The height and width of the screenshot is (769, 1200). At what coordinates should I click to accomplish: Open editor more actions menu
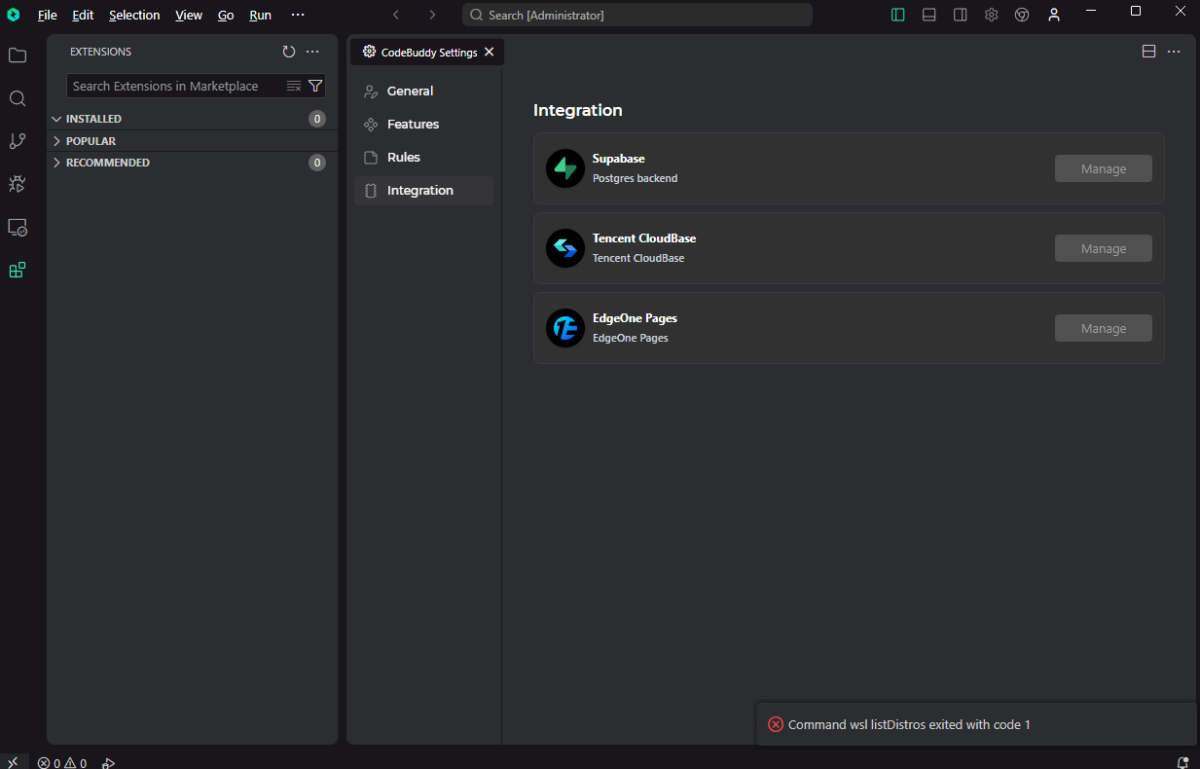pyautogui.click(x=1174, y=52)
